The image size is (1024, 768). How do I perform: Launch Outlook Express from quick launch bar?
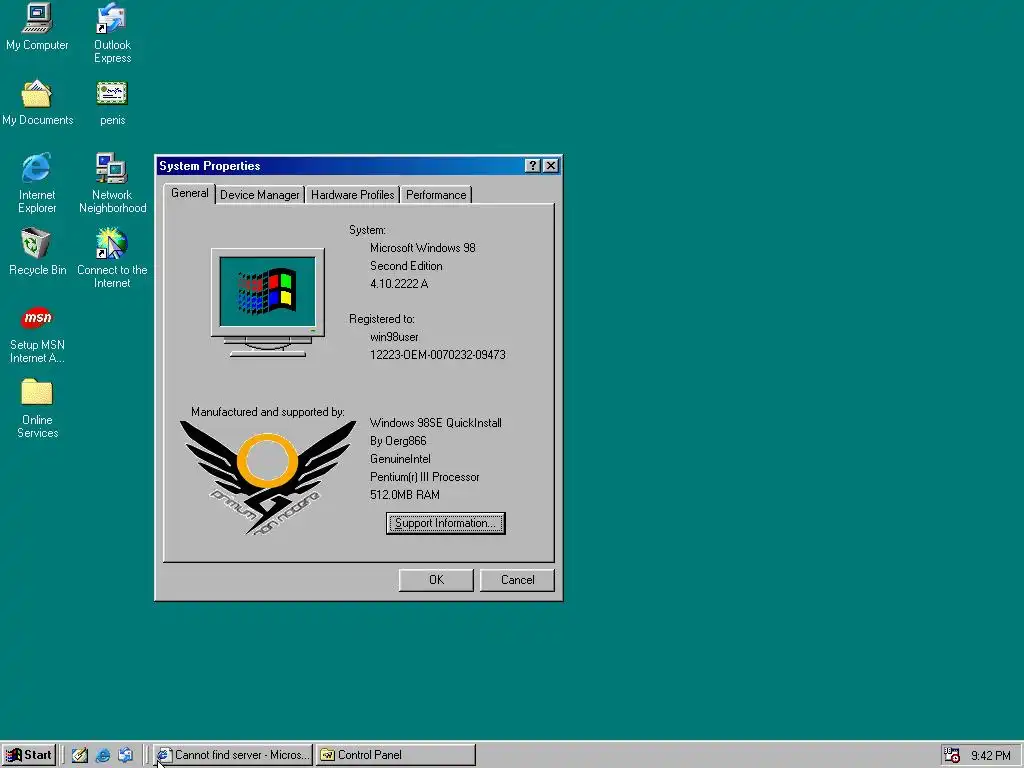click(x=125, y=755)
